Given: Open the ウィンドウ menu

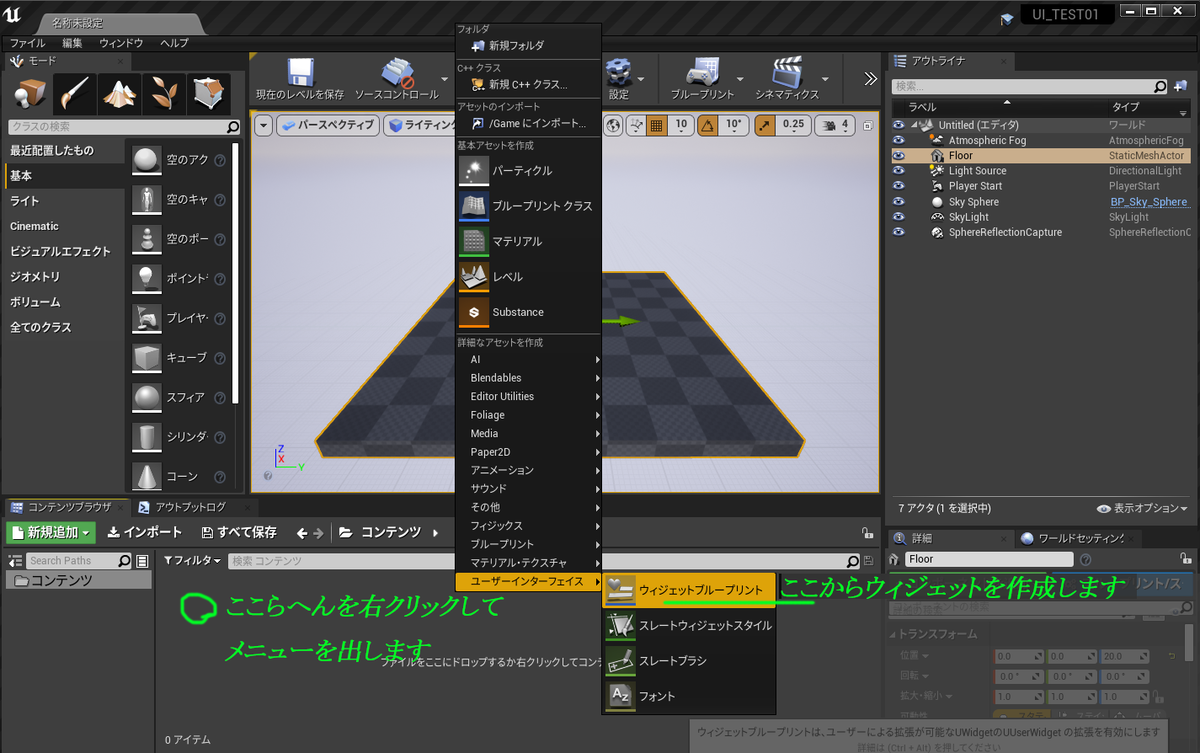Looking at the screenshot, I should tap(121, 43).
